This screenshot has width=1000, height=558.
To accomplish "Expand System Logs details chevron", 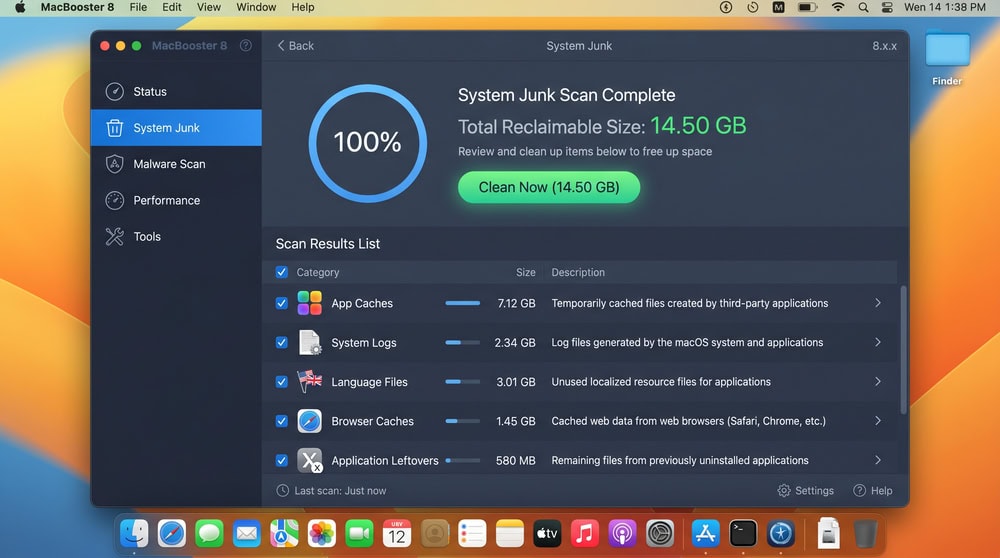I will [x=878, y=342].
